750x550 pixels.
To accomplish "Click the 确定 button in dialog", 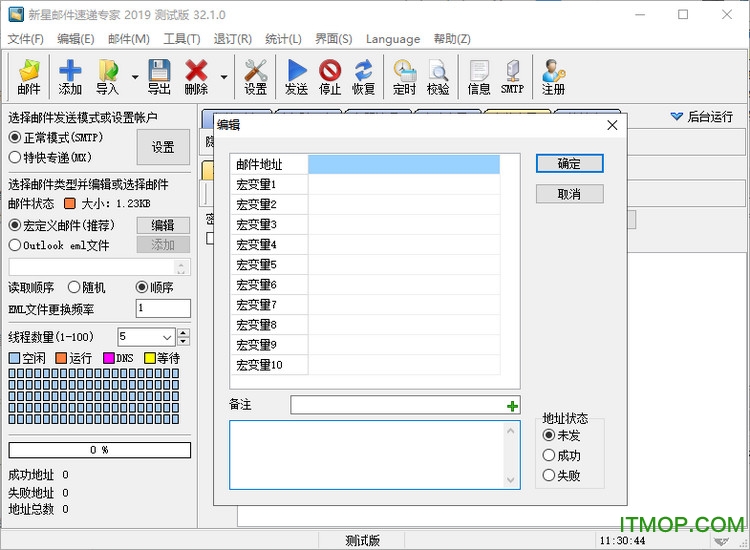I will click(x=569, y=163).
